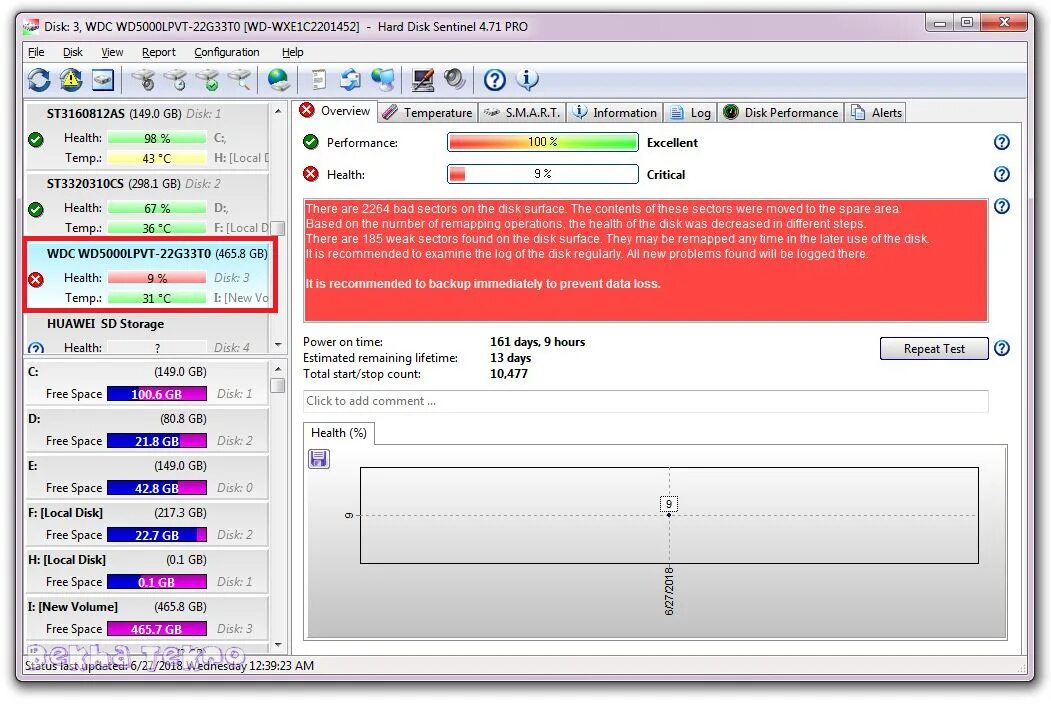Open the Report menu
Screen dimensions: 1051x711
(x=159, y=52)
